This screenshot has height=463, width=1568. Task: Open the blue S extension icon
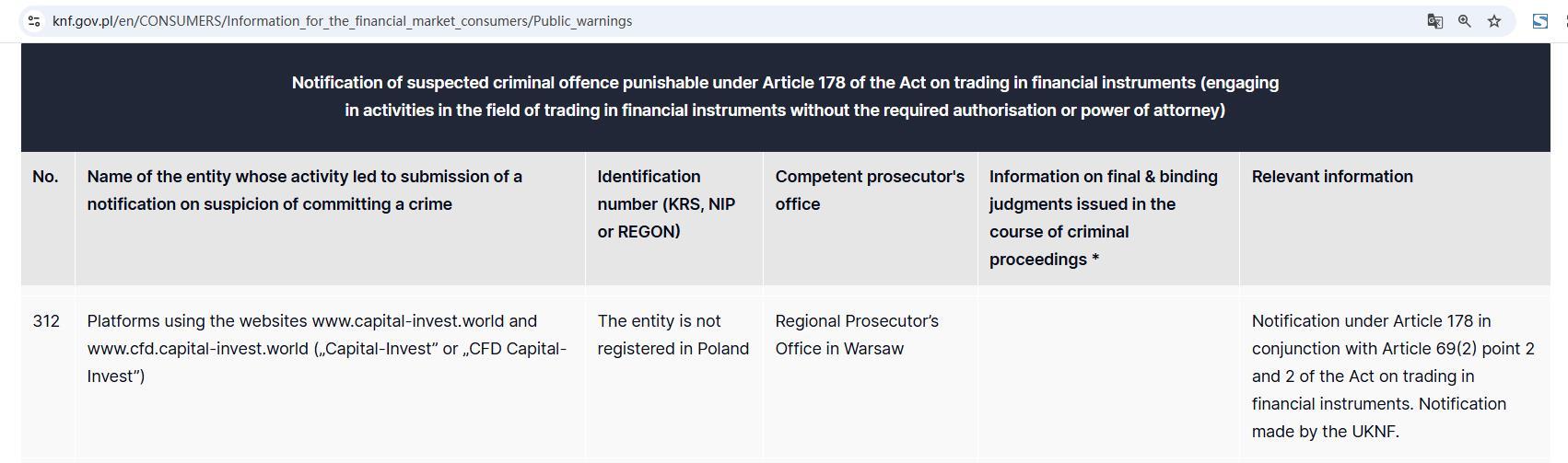coord(1539,20)
